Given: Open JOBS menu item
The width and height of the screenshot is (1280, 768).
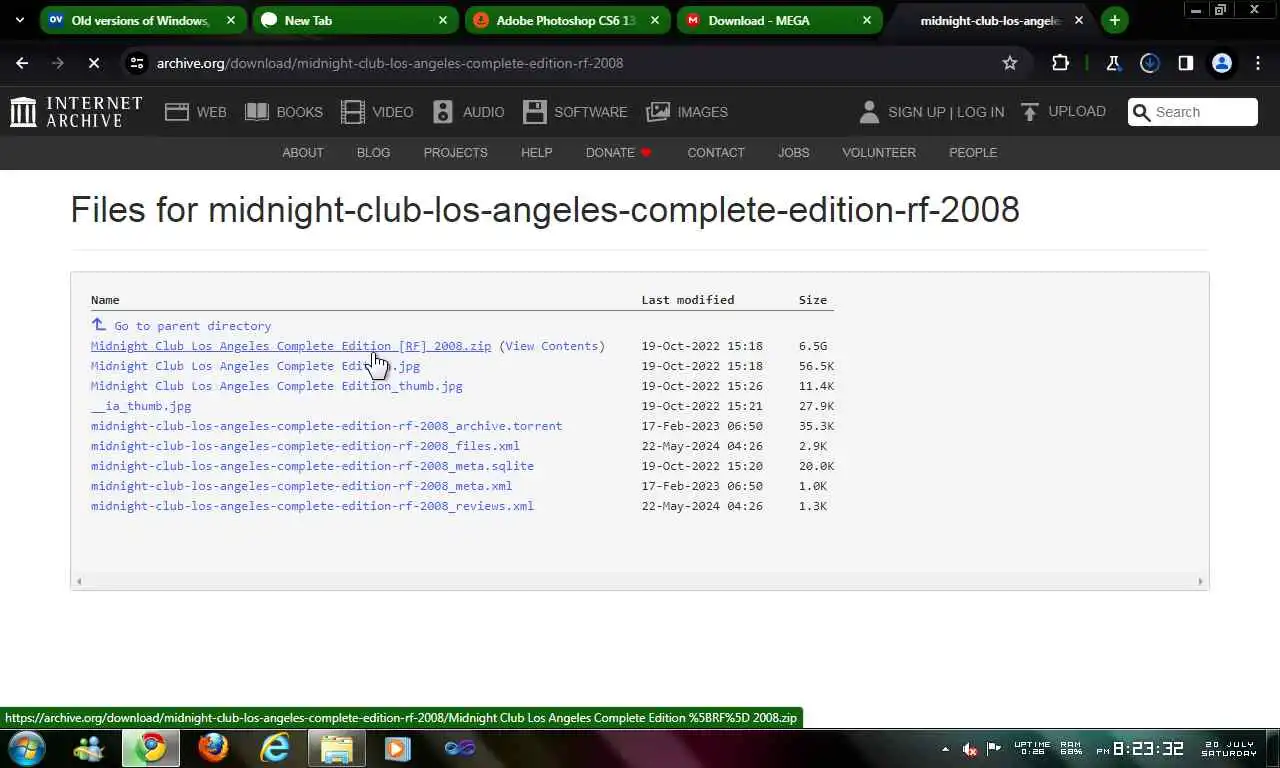Looking at the screenshot, I should [793, 153].
